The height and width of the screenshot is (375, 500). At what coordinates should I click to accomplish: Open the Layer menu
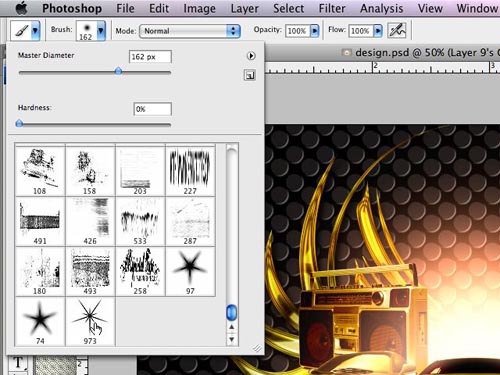coord(244,8)
